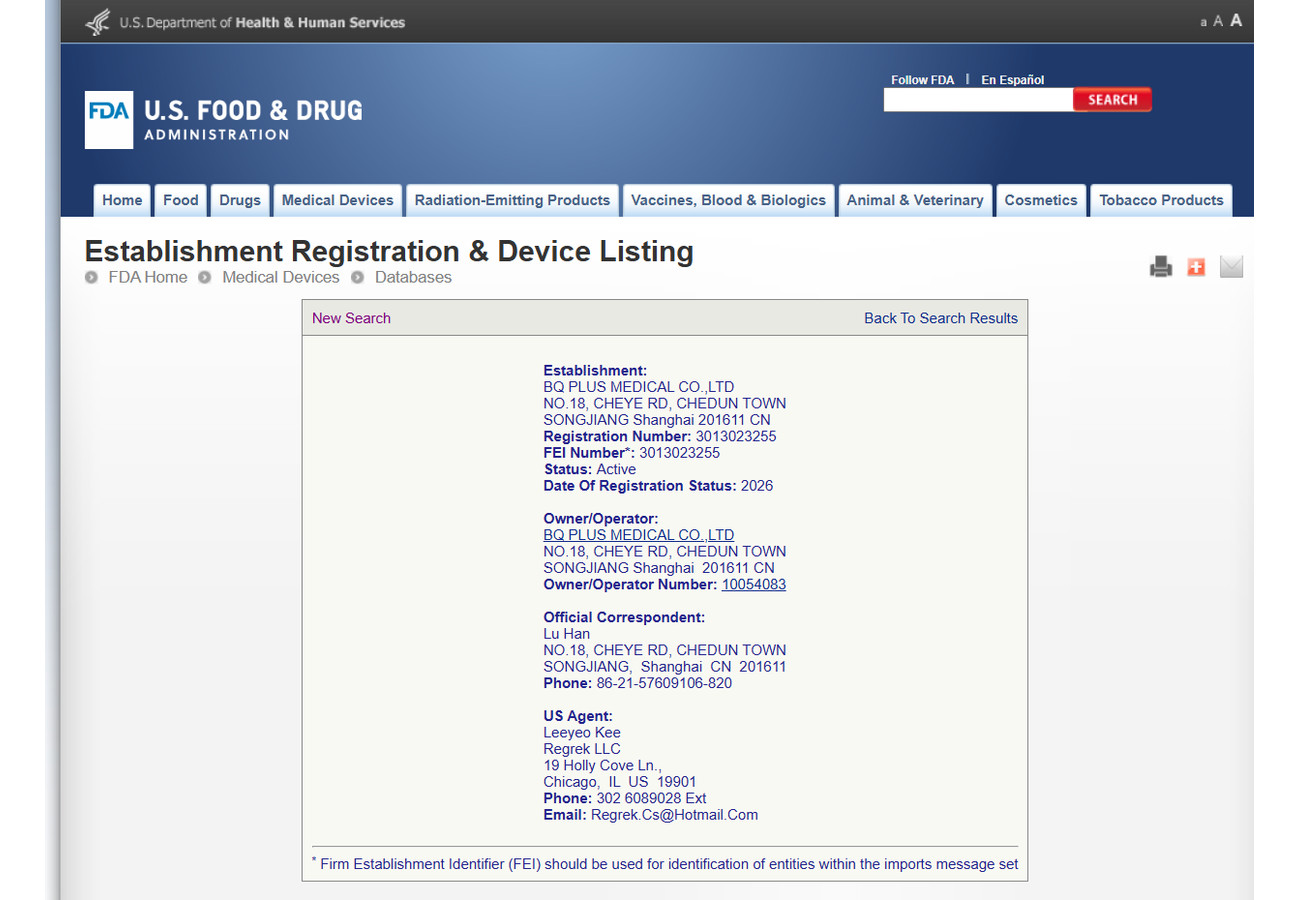Click the US Agent name 'Leeyeo Kee'
This screenshot has width=1300, height=900.
(x=582, y=732)
